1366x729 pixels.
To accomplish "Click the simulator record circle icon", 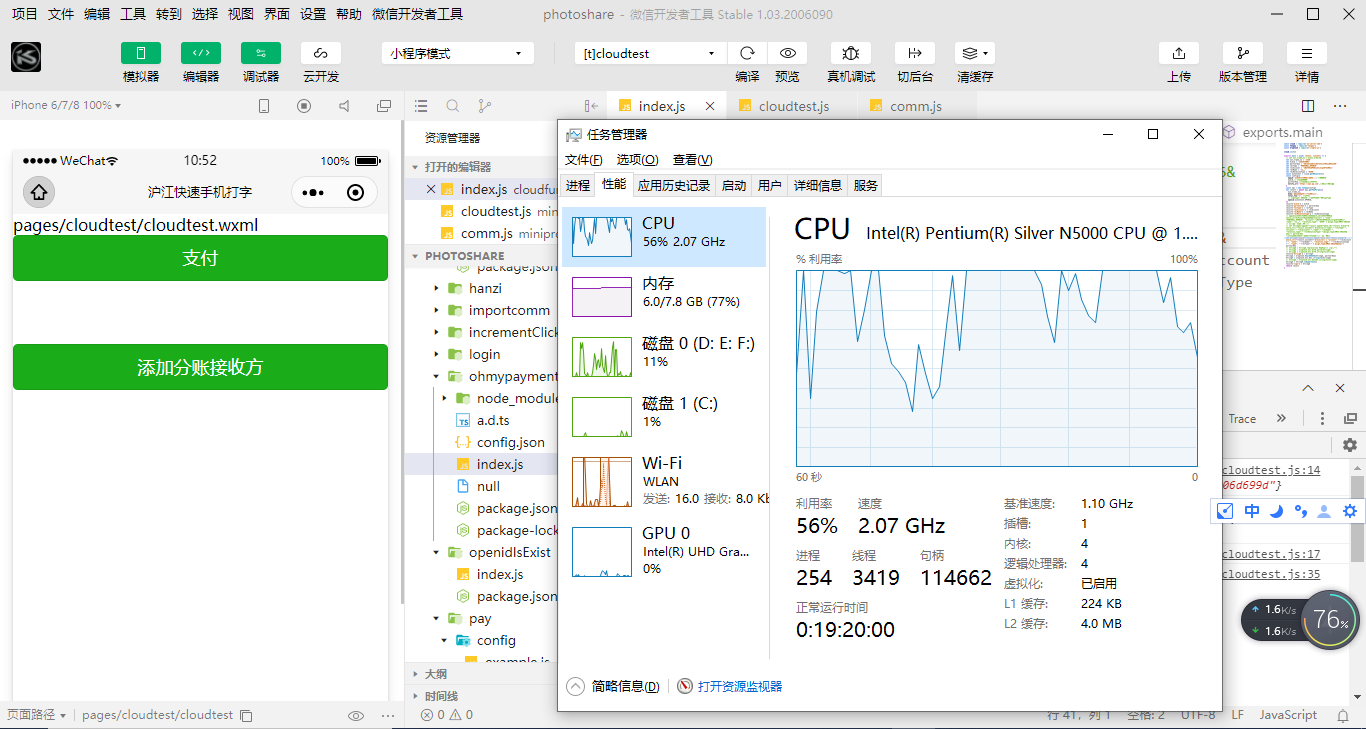I will pos(304,106).
